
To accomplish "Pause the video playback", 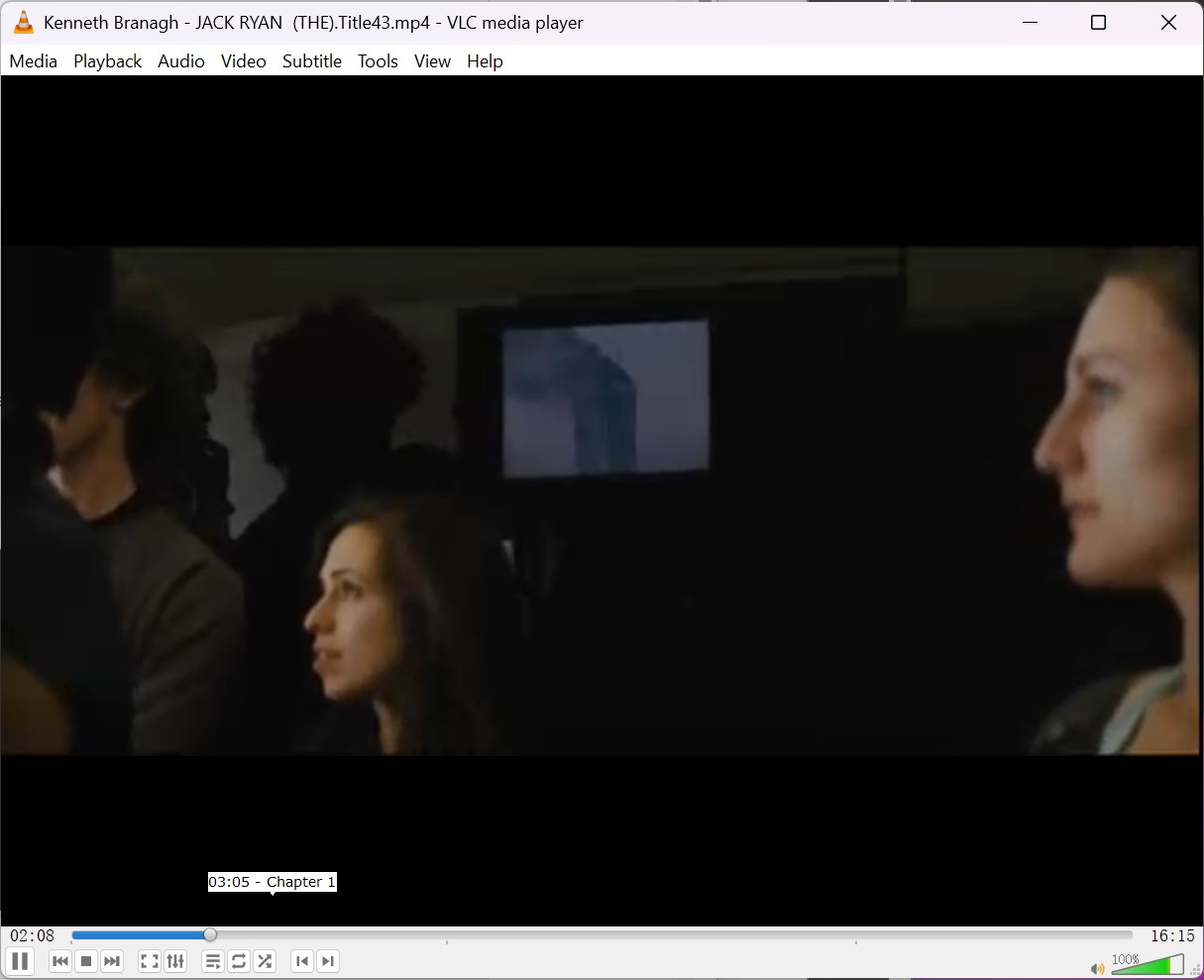I will tap(20, 960).
